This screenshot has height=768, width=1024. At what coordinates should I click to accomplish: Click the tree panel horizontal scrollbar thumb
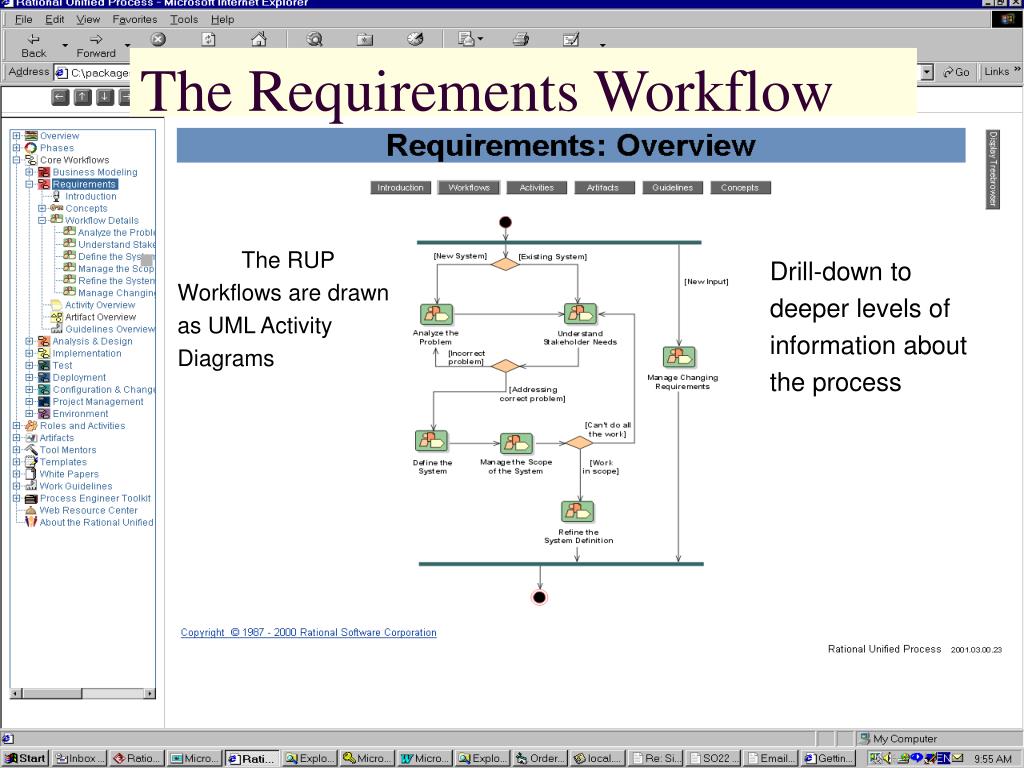[52, 694]
